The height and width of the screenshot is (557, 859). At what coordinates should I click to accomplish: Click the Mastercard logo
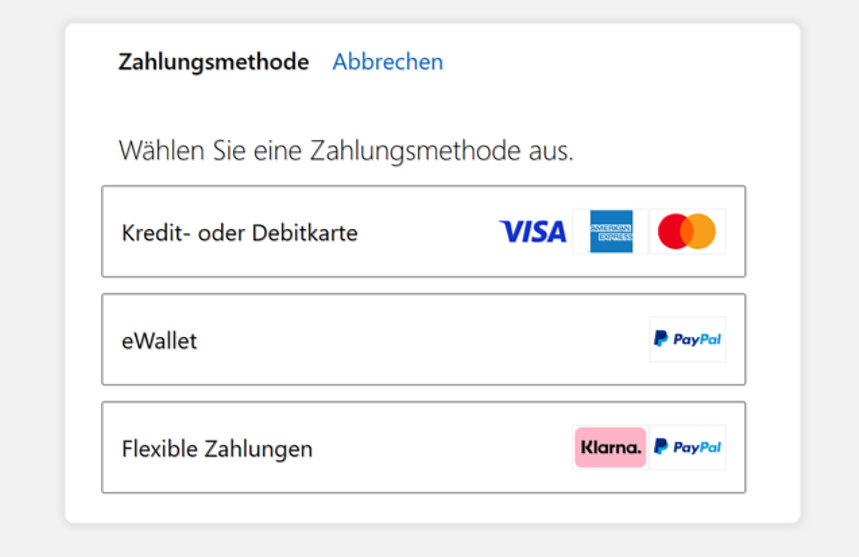687,232
